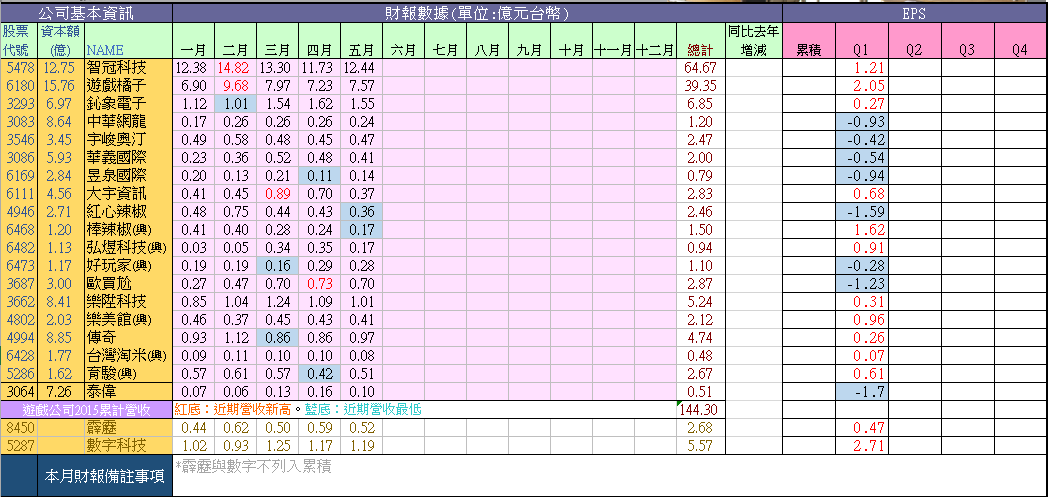Click the 三月 column header
Screen dimensions: 1048x497
point(278,40)
